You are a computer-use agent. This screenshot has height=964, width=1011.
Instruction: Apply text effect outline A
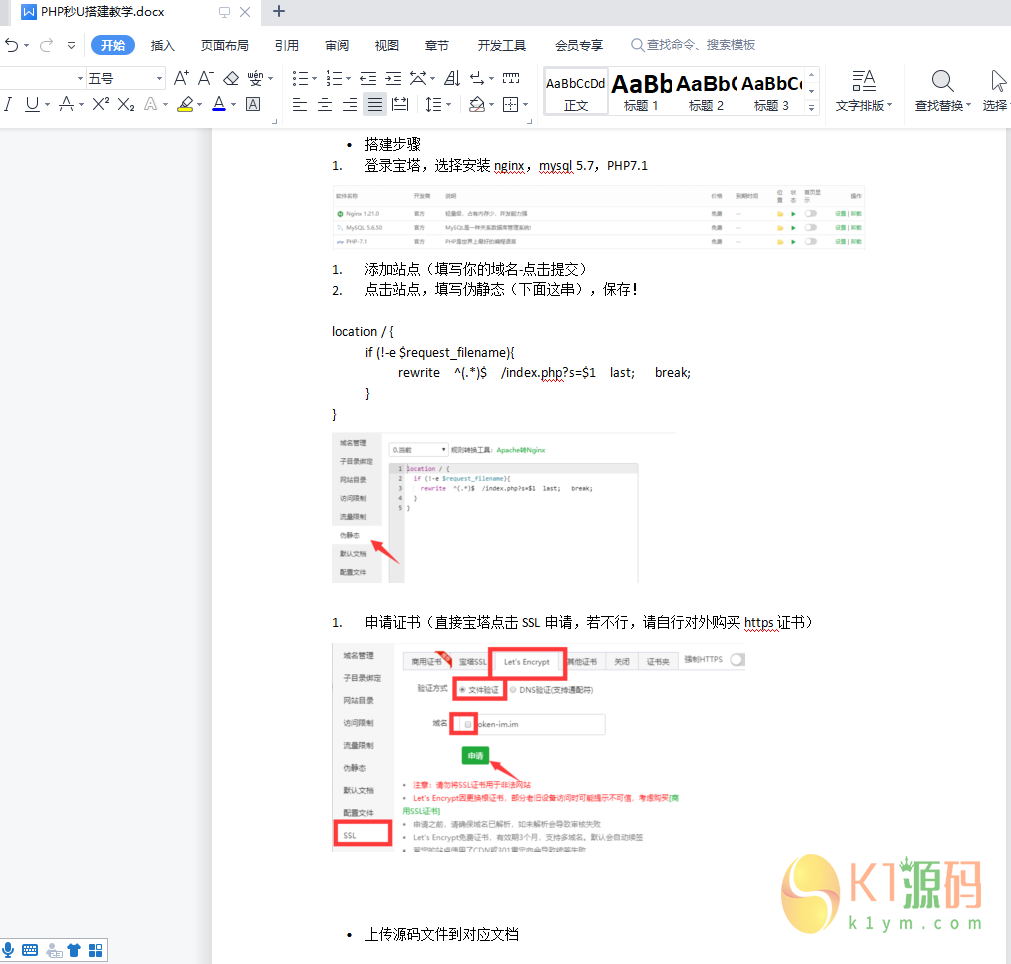pos(150,104)
